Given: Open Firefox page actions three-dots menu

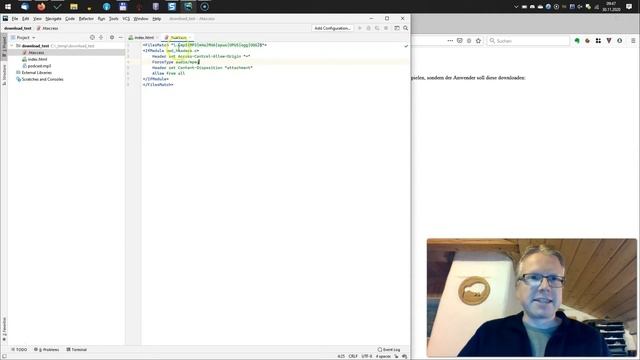Looking at the screenshot, I should (450, 41).
